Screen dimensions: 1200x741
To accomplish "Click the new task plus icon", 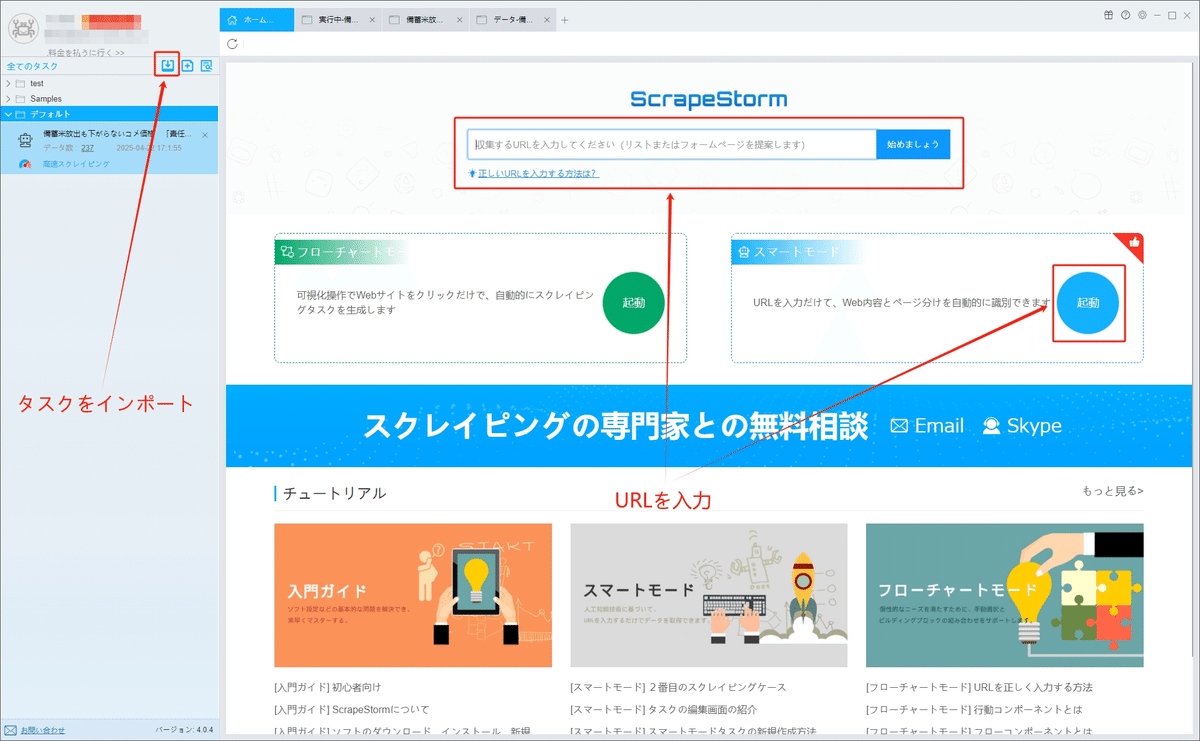I will pos(187,66).
